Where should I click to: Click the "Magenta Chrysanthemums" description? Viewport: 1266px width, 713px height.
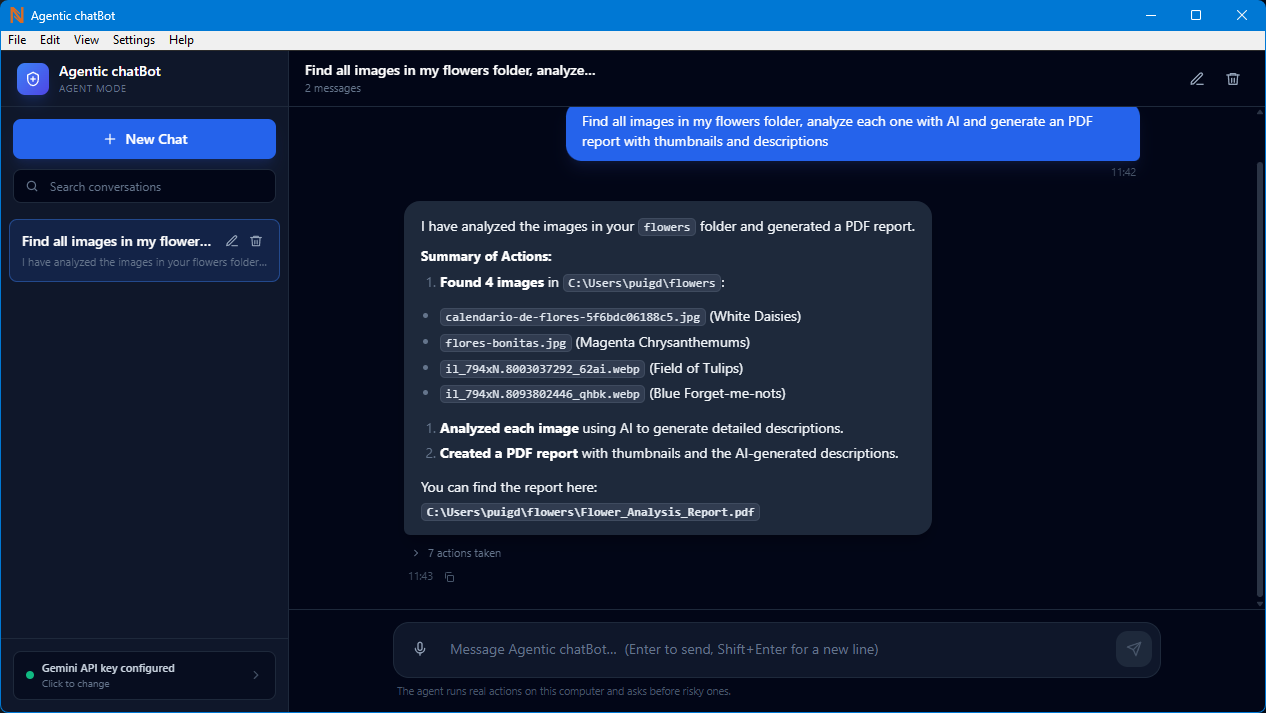663,343
